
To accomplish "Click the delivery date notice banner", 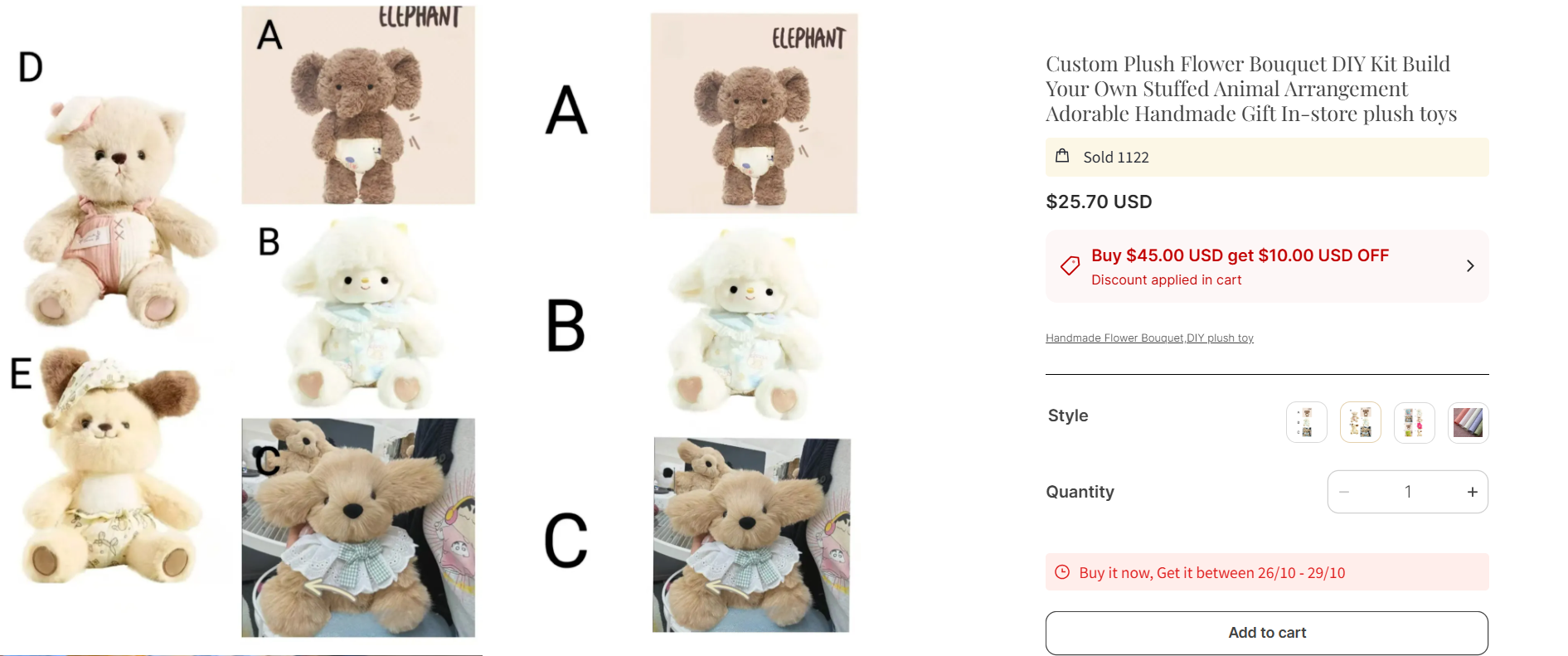I will [x=1267, y=572].
